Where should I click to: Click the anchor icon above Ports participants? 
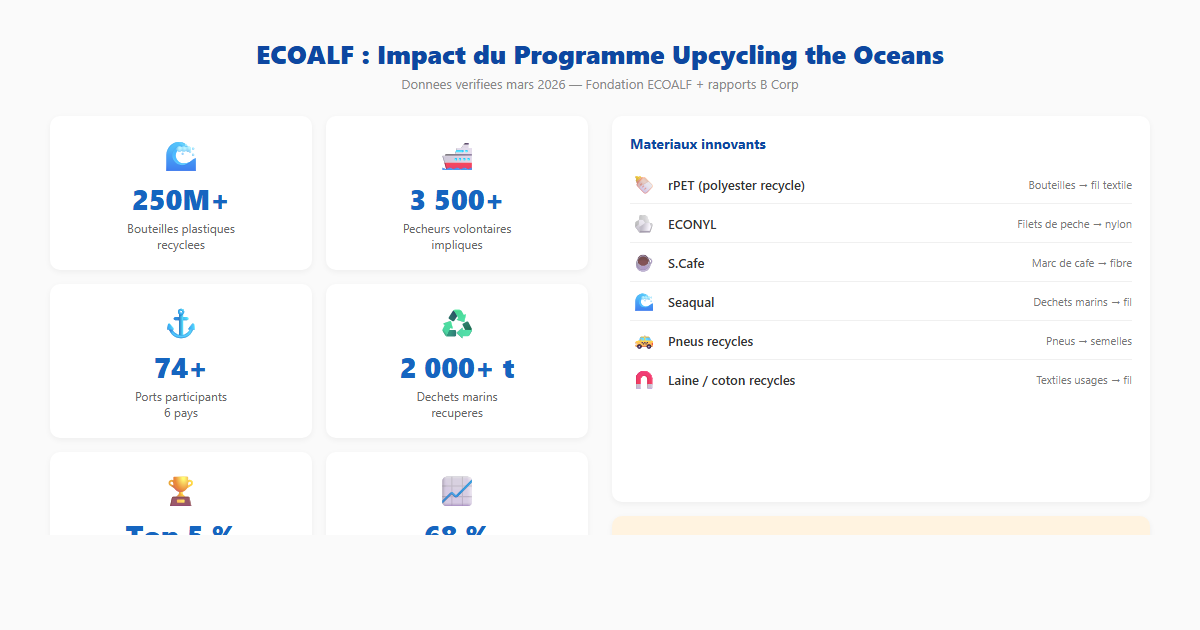pyautogui.click(x=180, y=324)
